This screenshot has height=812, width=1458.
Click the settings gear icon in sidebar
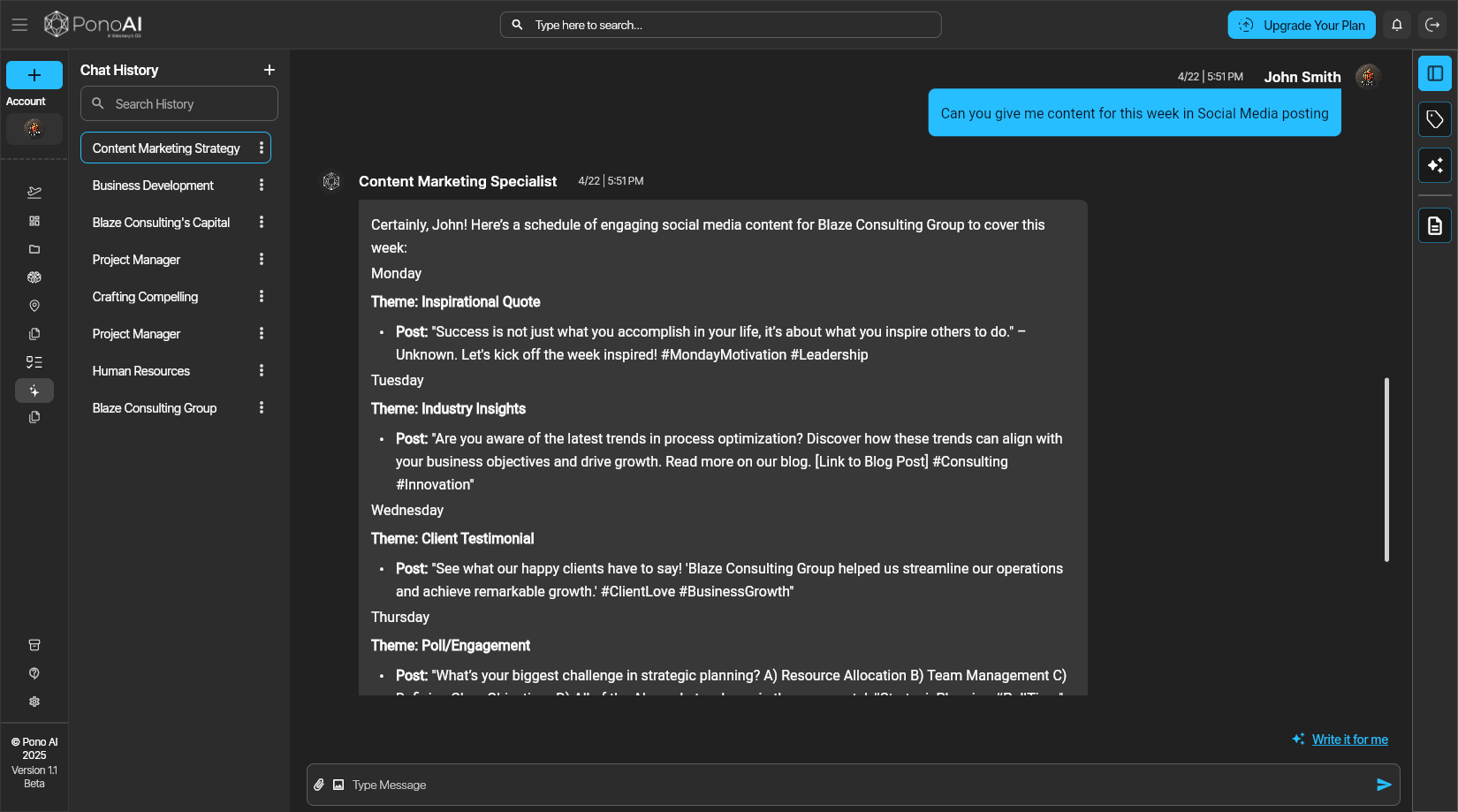click(34, 702)
